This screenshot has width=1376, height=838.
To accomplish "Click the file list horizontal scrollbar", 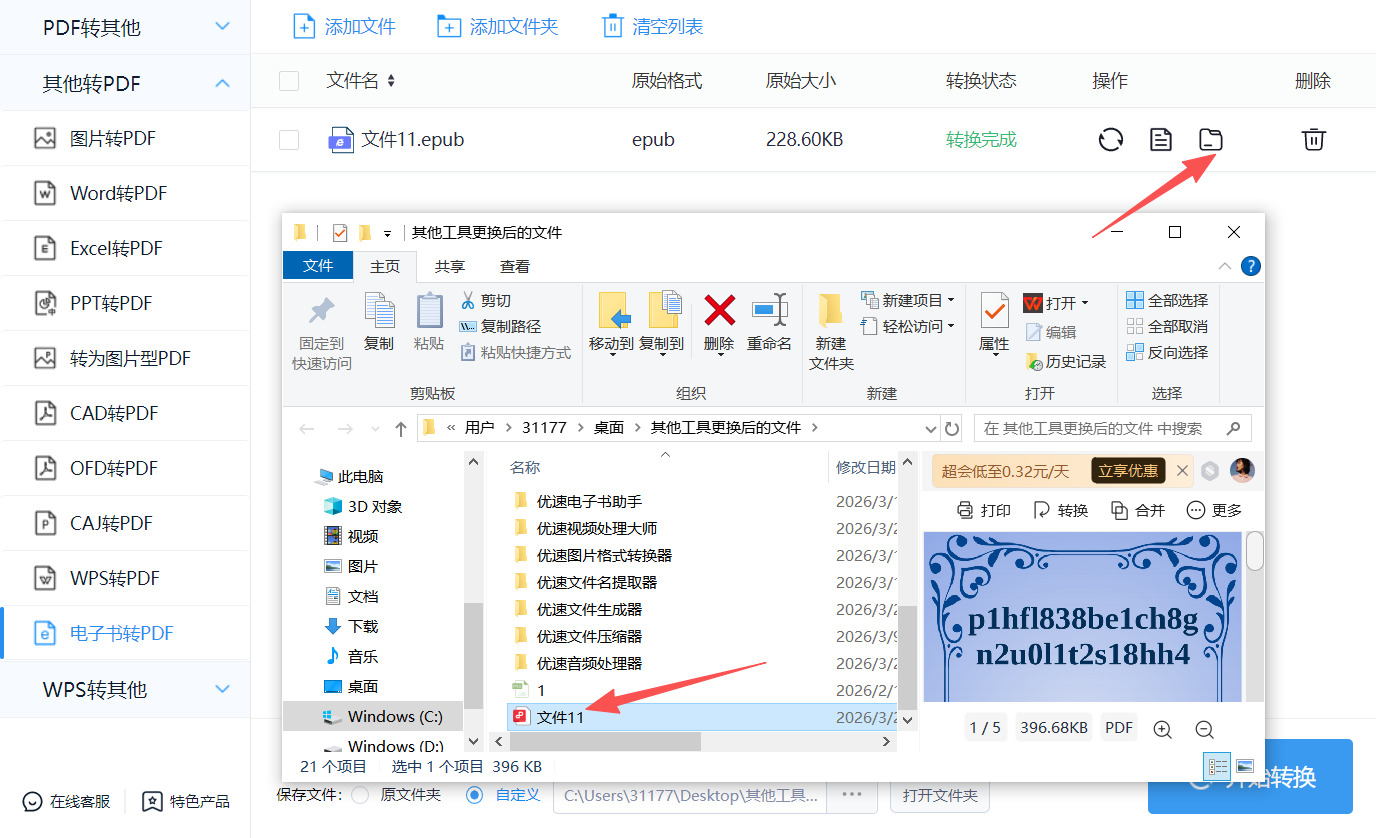I will click(x=604, y=741).
